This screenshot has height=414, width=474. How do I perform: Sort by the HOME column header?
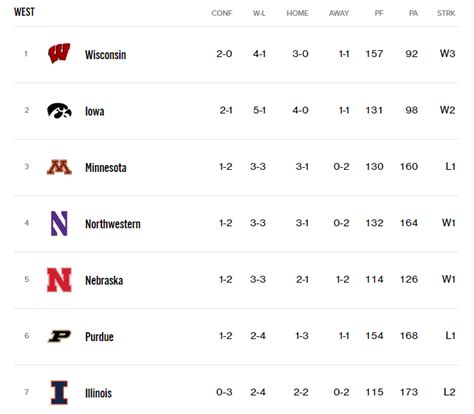coord(297,13)
